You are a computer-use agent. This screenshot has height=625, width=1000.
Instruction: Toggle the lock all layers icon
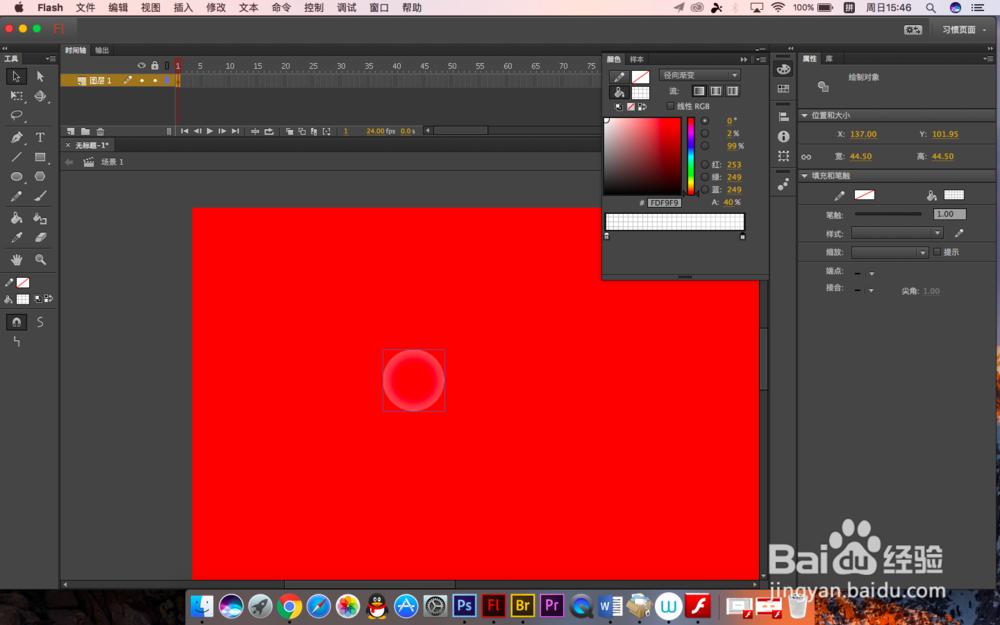coord(155,66)
